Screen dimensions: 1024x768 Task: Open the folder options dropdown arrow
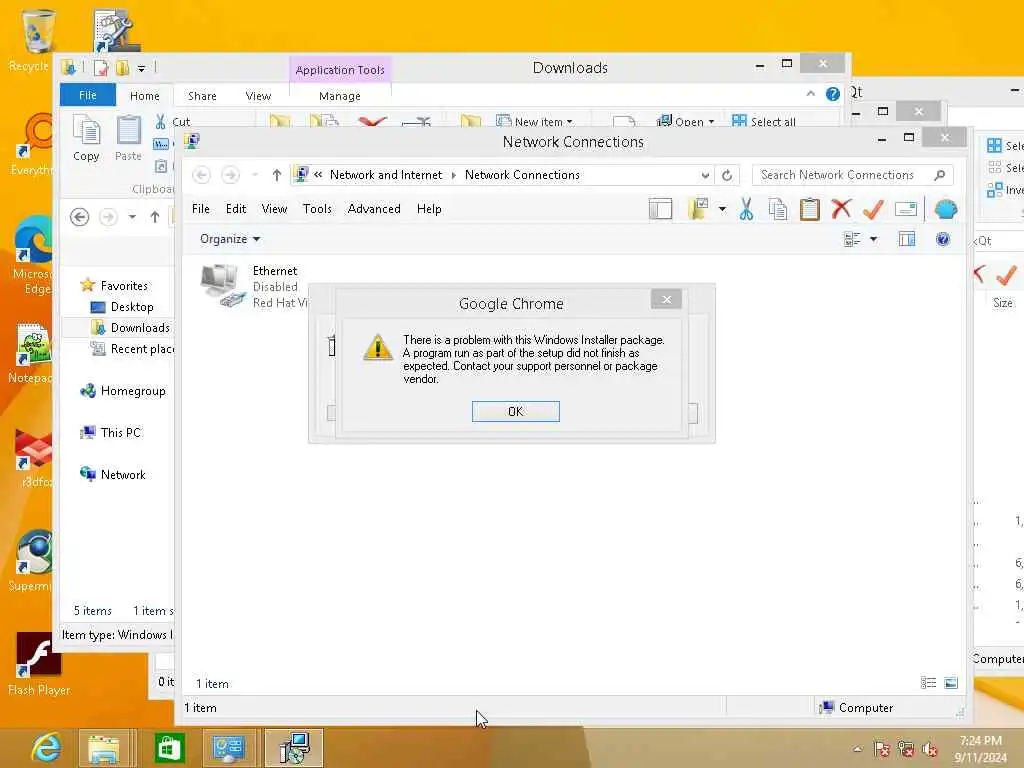(722, 209)
